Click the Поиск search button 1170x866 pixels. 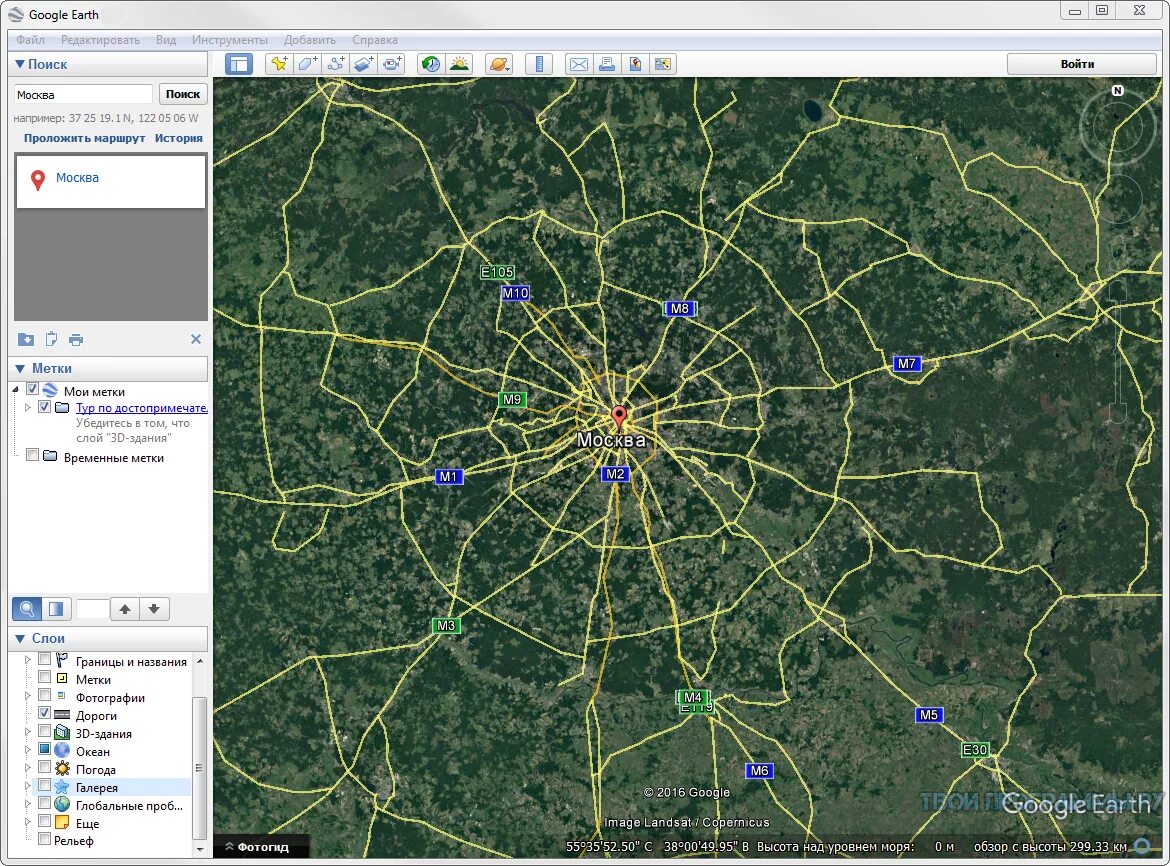[183, 94]
